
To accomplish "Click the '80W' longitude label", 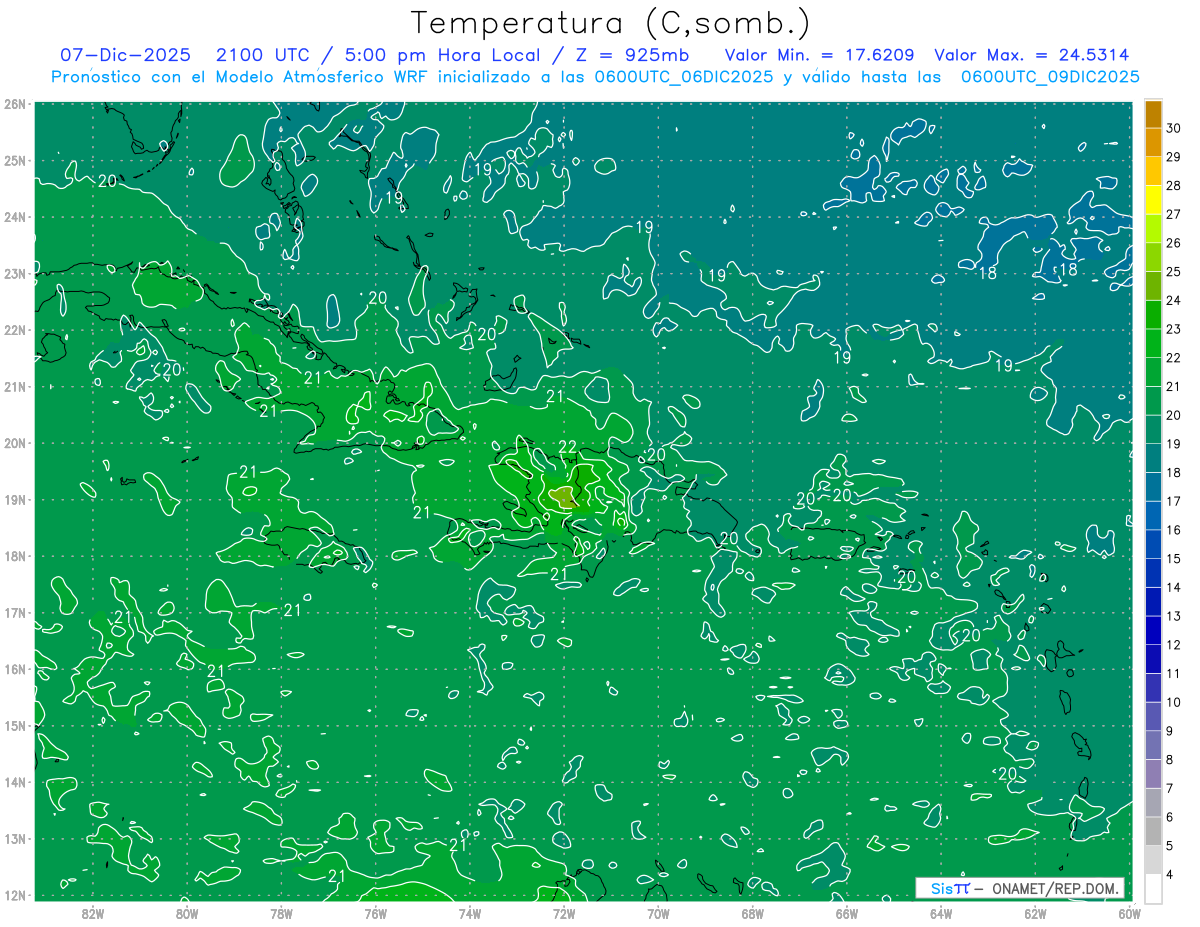I will tap(187, 913).
